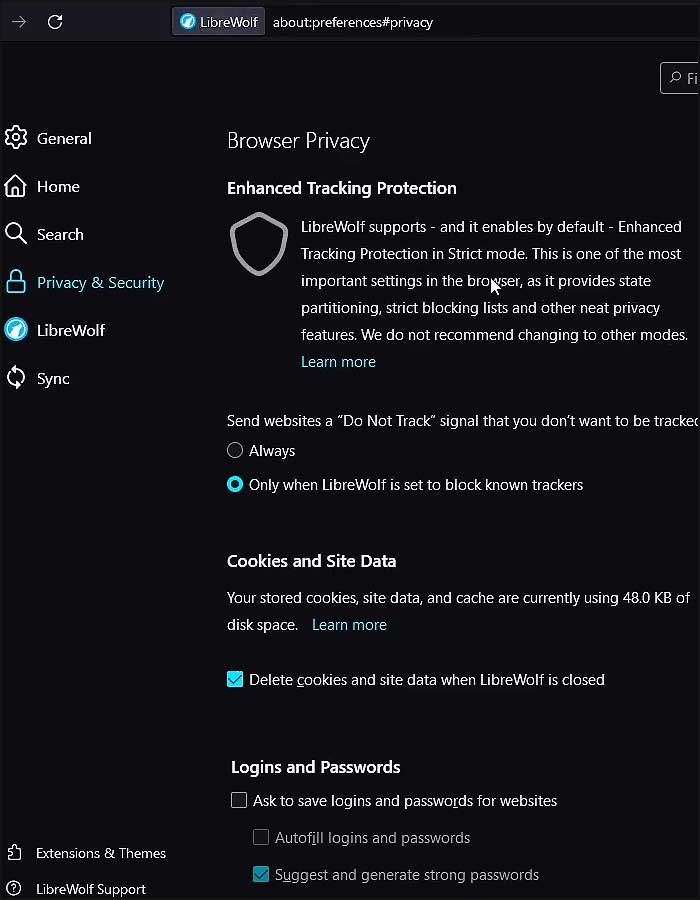Uncheck Delete cookies when LibreWolf is closed
The height and width of the screenshot is (900, 700).
tap(235, 679)
